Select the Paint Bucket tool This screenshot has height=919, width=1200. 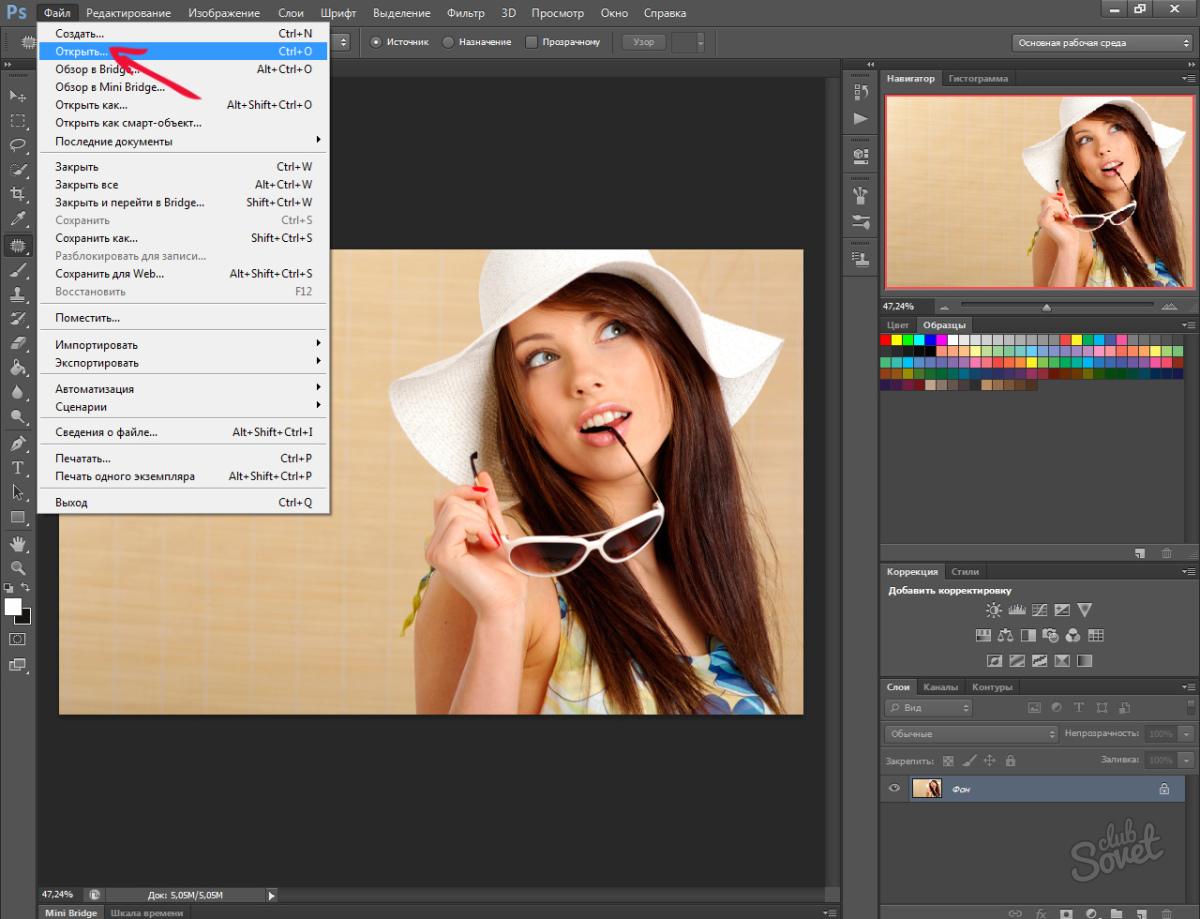(x=17, y=368)
